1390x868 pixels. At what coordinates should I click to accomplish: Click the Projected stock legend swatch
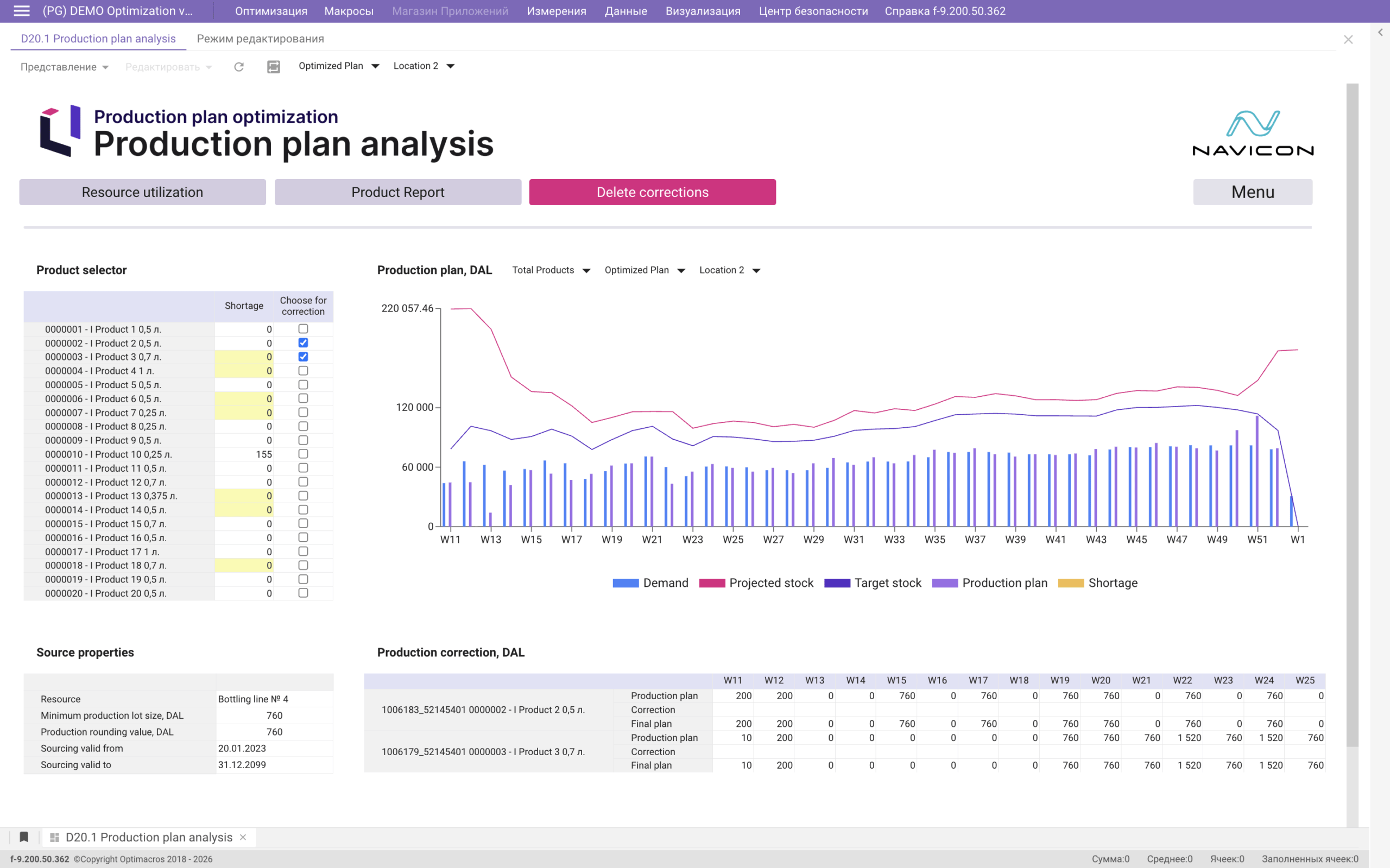click(712, 583)
